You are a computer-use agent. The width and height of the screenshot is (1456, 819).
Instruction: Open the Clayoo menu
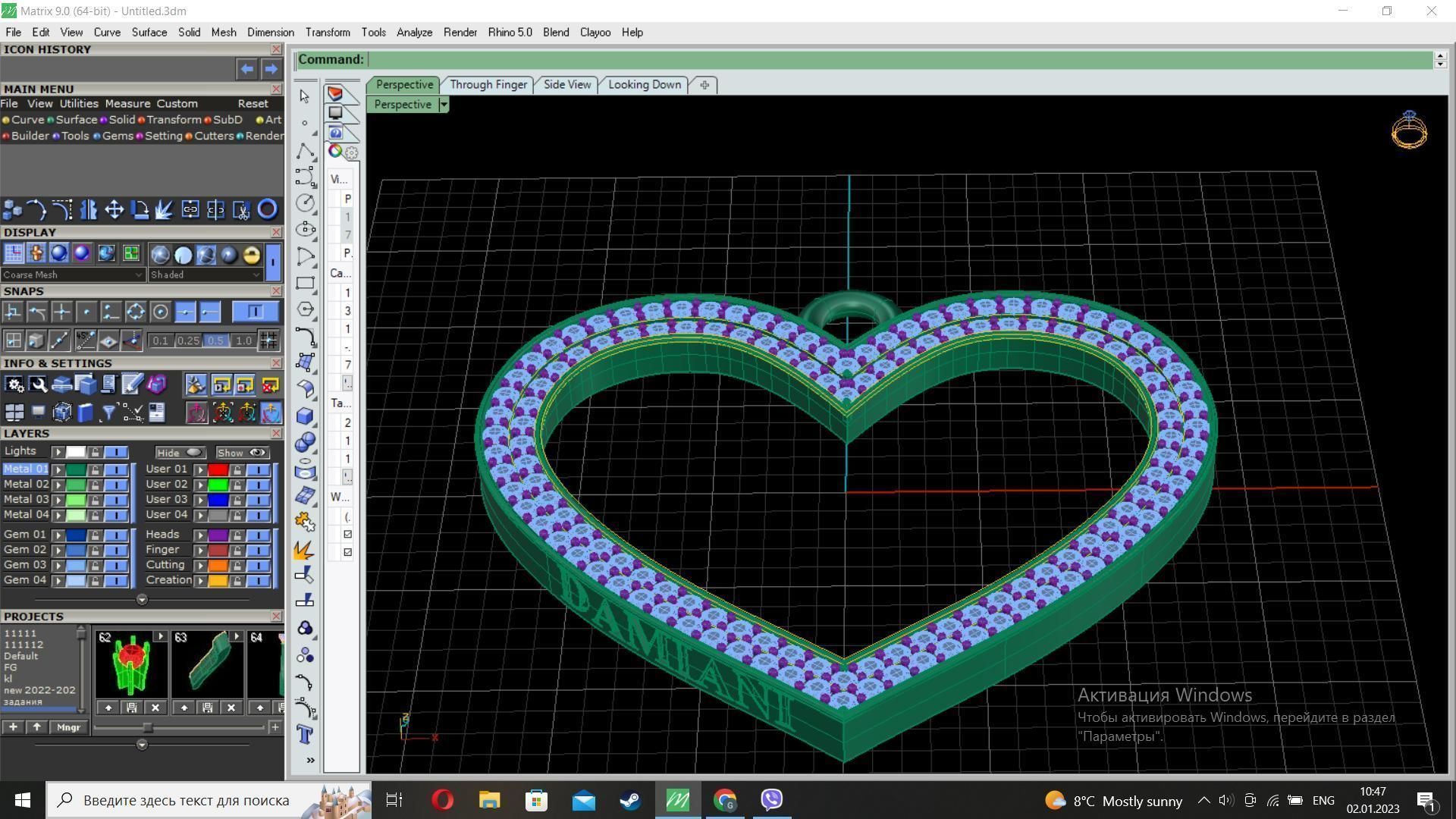(595, 33)
